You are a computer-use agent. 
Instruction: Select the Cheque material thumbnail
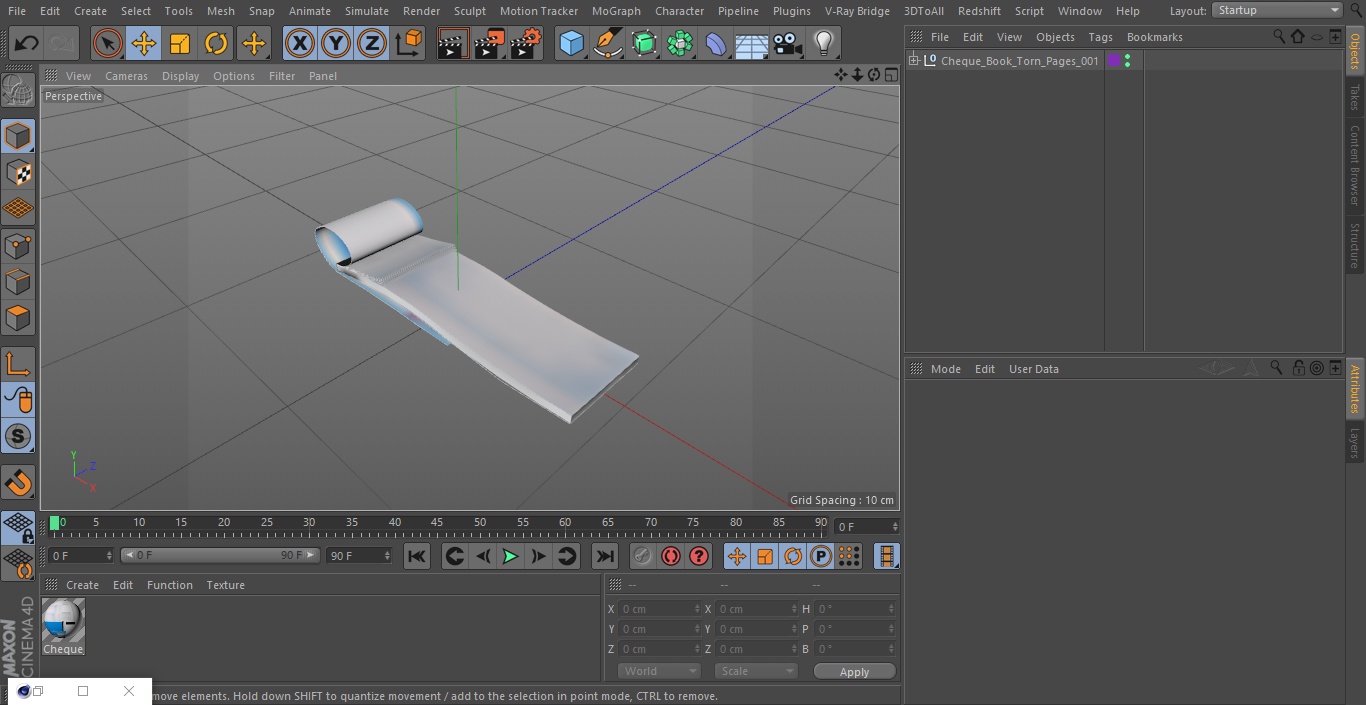63,627
